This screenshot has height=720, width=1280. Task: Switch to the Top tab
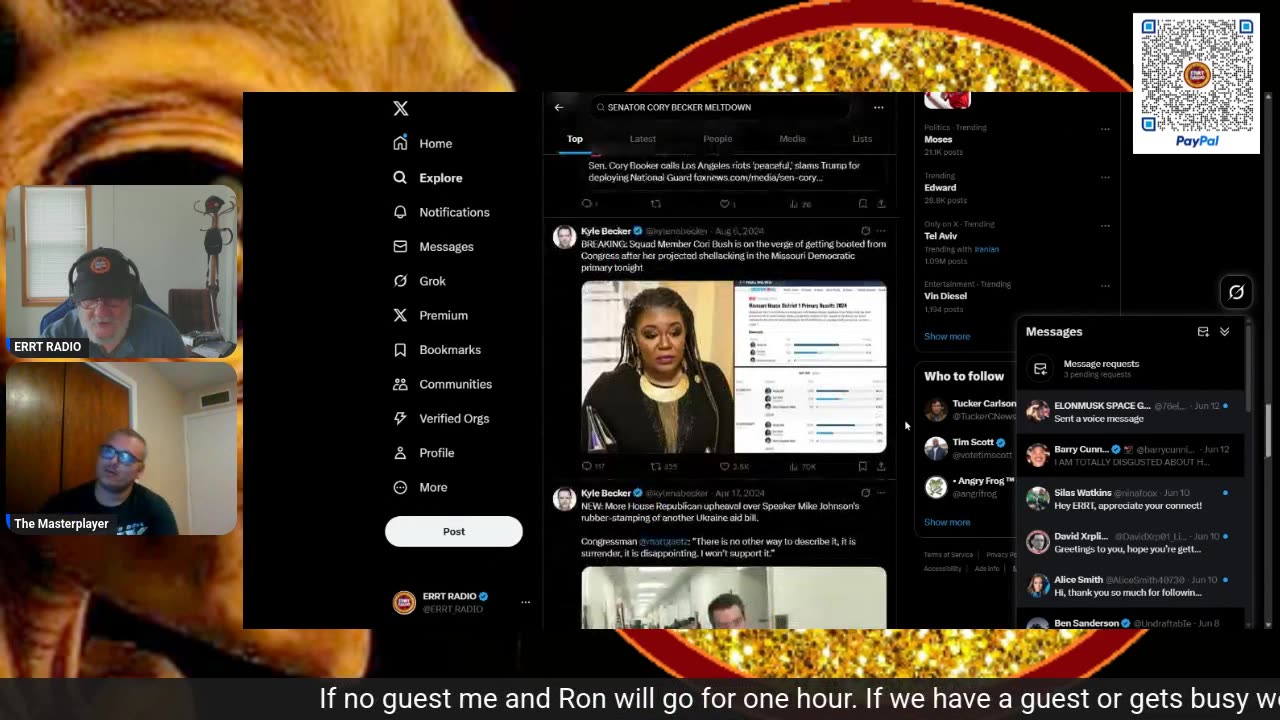tap(575, 139)
